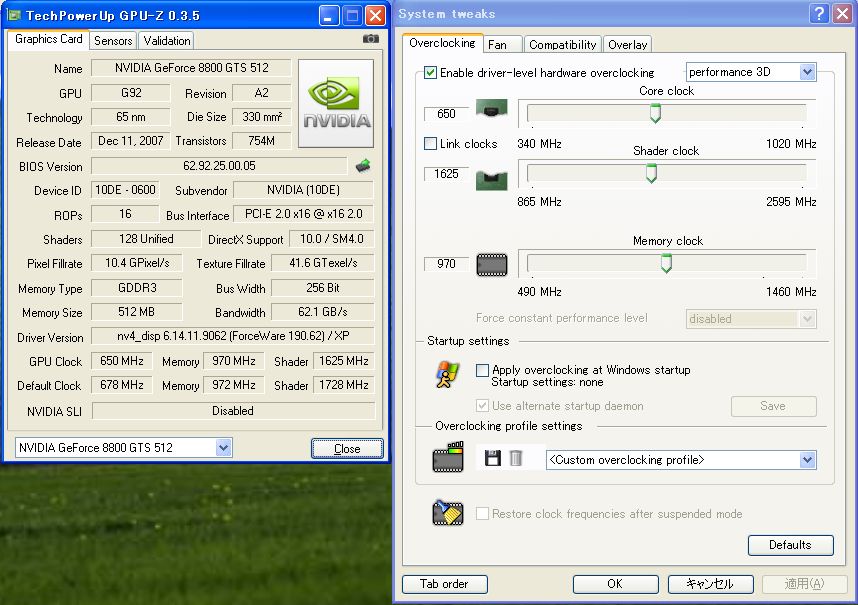
Task: Click the shader clock chip icon
Action: 491,180
